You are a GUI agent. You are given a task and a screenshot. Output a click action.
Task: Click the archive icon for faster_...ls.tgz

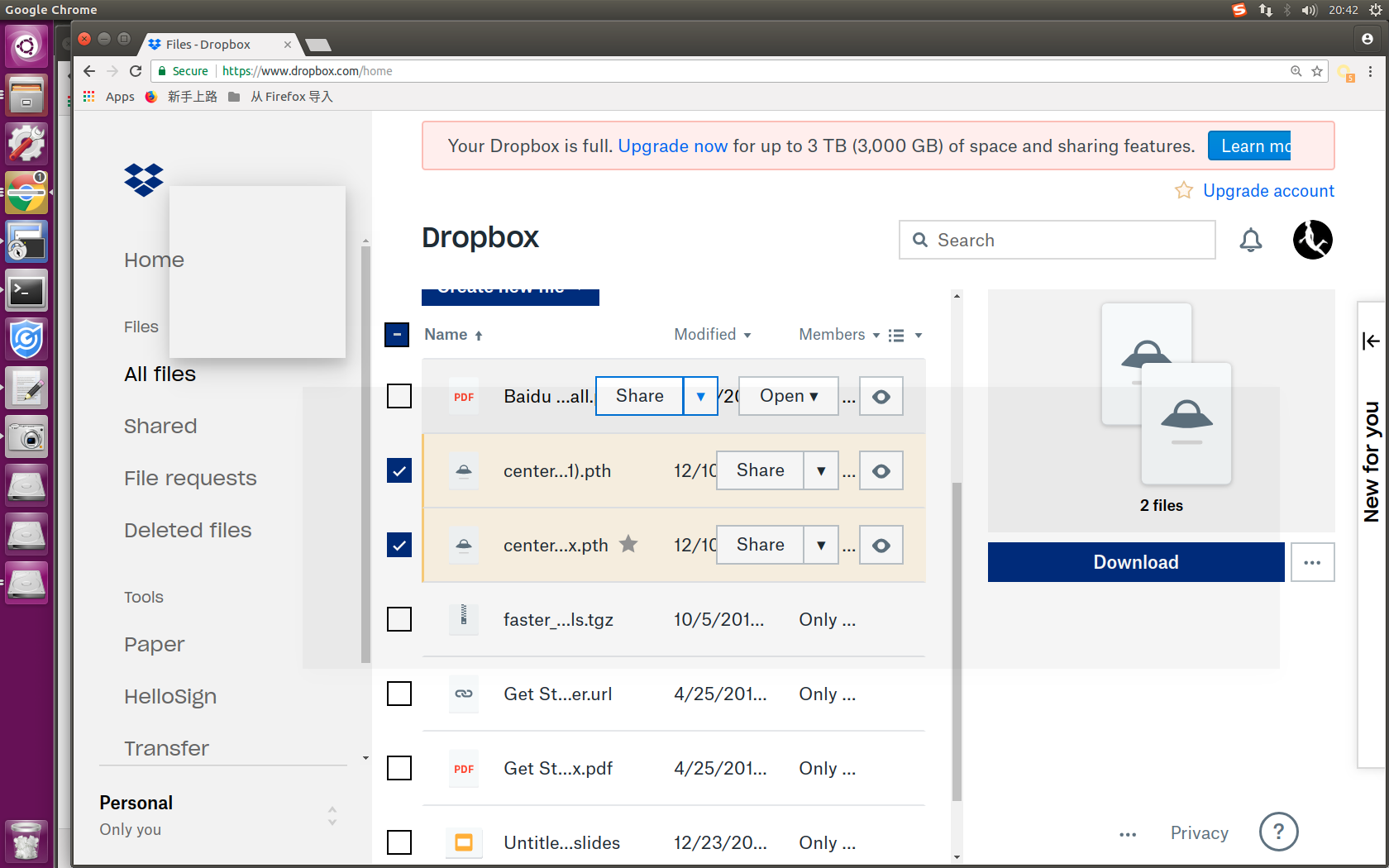point(463,619)
